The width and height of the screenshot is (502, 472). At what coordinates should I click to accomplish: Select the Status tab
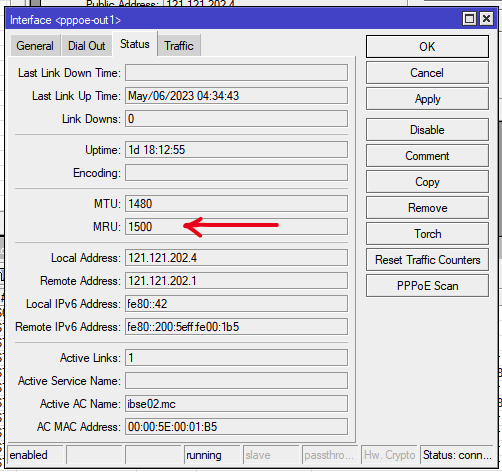tap(135, 44)
